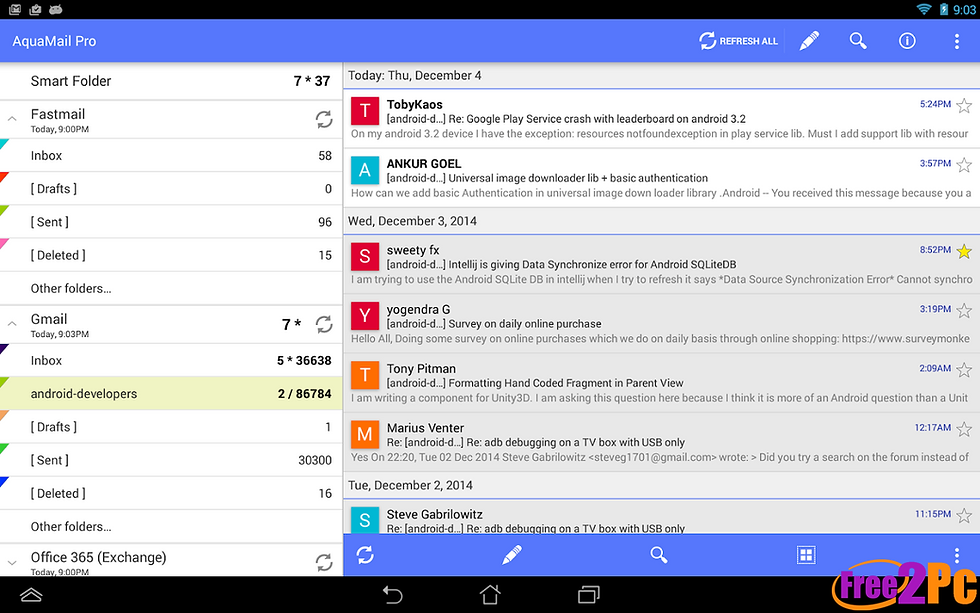The height and width of the screenshot is (613, 980).
Task: Sync the Fastmail account with refresh icon
Action: coord(324,119)
